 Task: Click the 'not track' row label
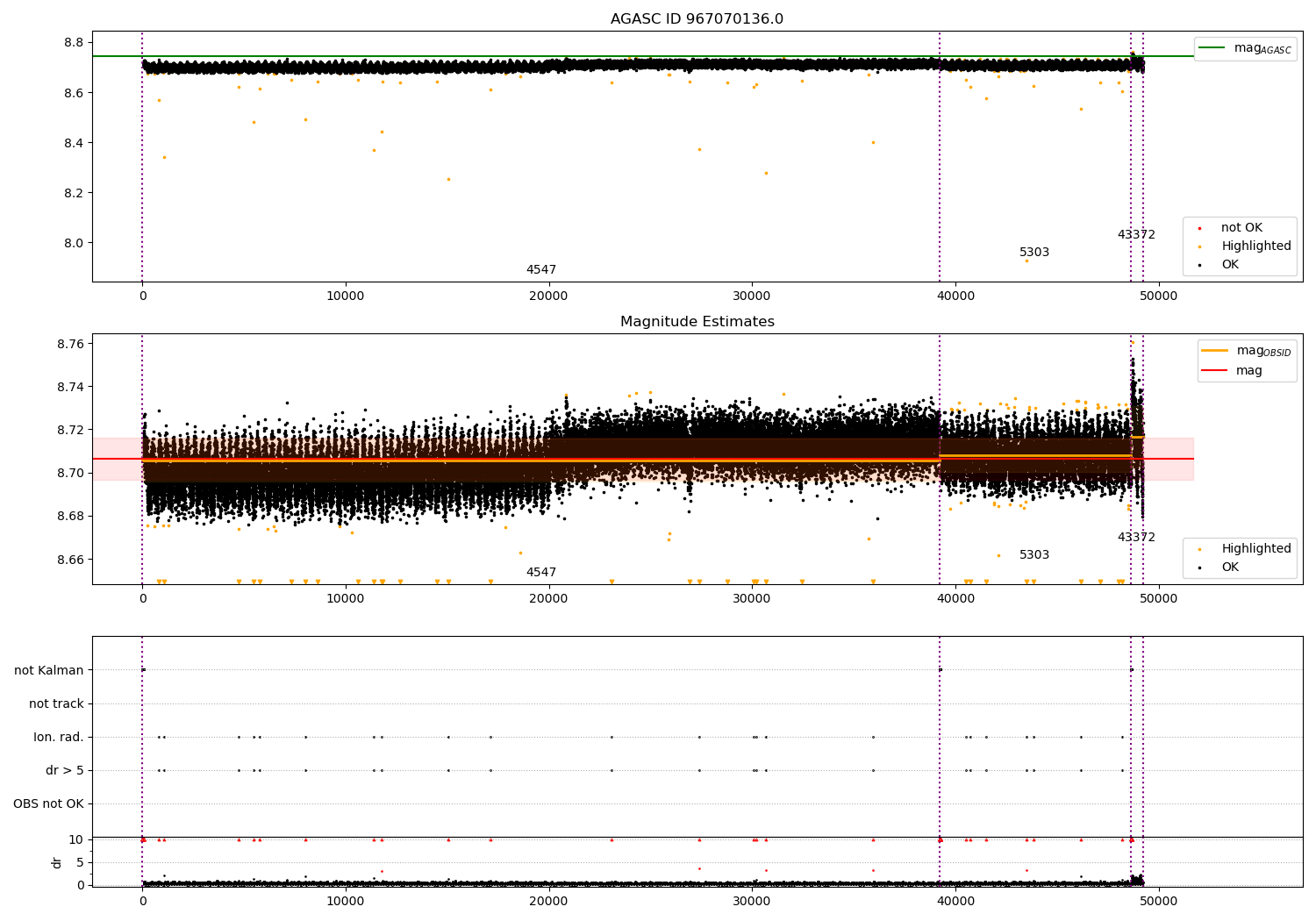[56, 703]
